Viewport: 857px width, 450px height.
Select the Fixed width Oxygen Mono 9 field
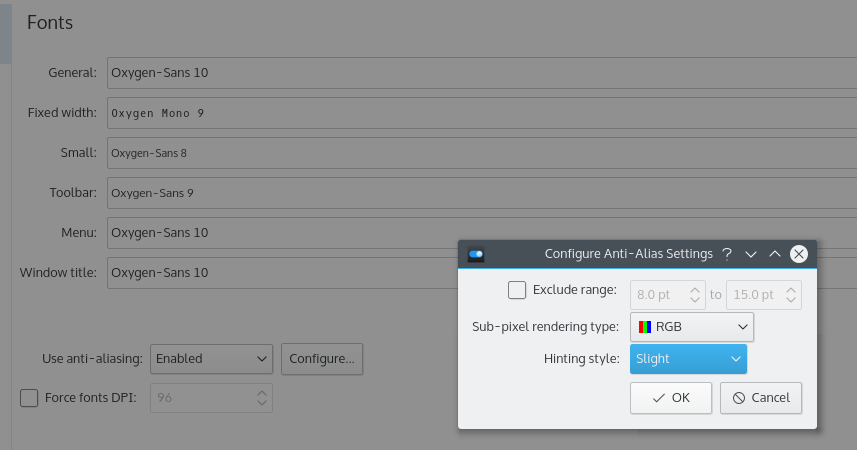tap(482, 113)
